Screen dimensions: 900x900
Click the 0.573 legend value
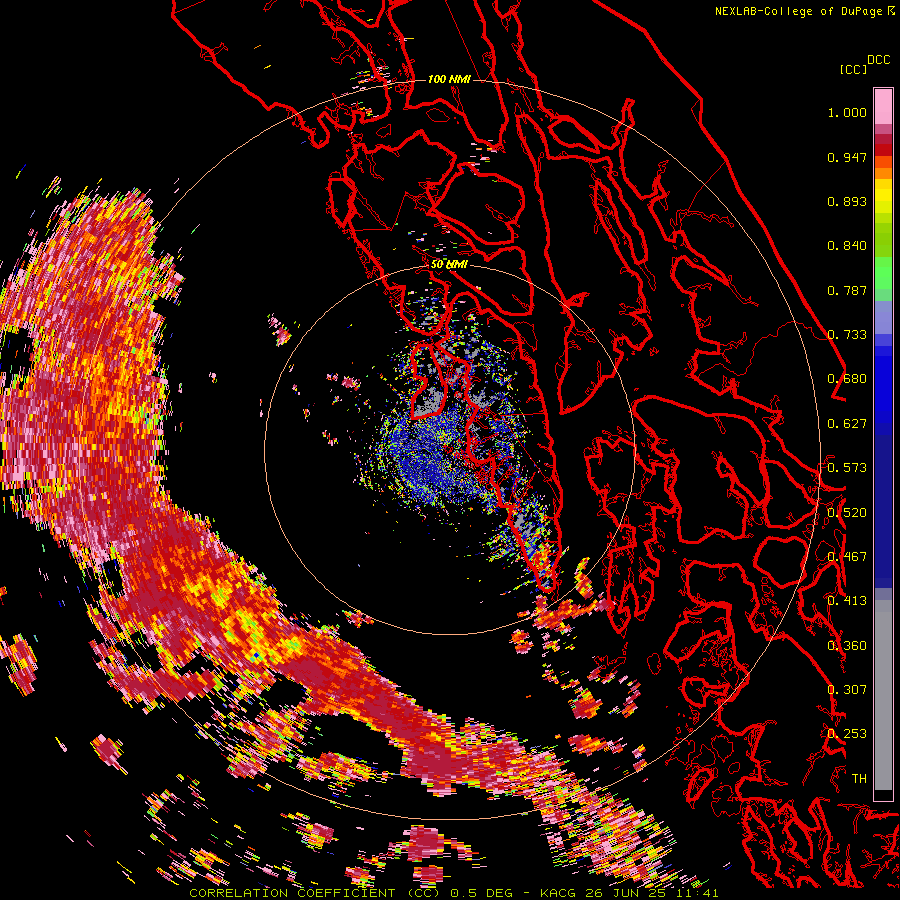pyautogui.click(x=847, y=468)
